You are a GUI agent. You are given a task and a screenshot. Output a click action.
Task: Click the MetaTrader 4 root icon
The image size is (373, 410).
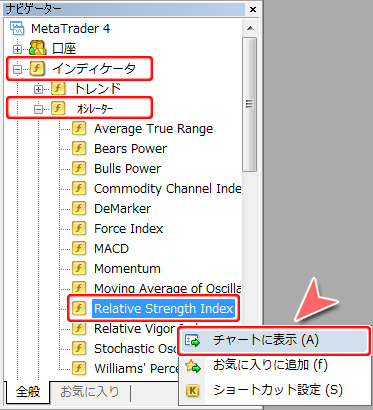17,29
